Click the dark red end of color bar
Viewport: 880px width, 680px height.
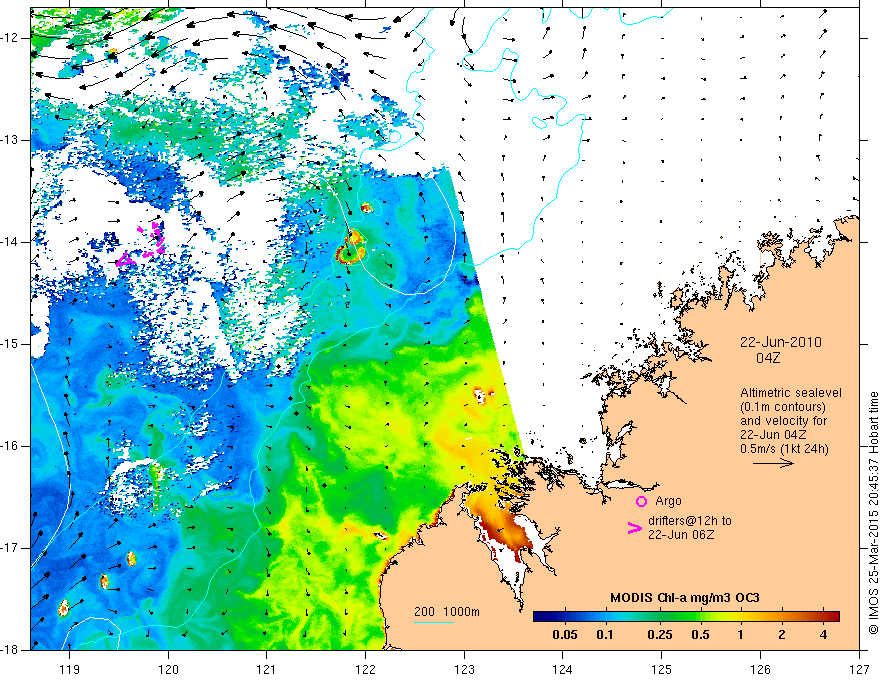click(x=833, y=616)
